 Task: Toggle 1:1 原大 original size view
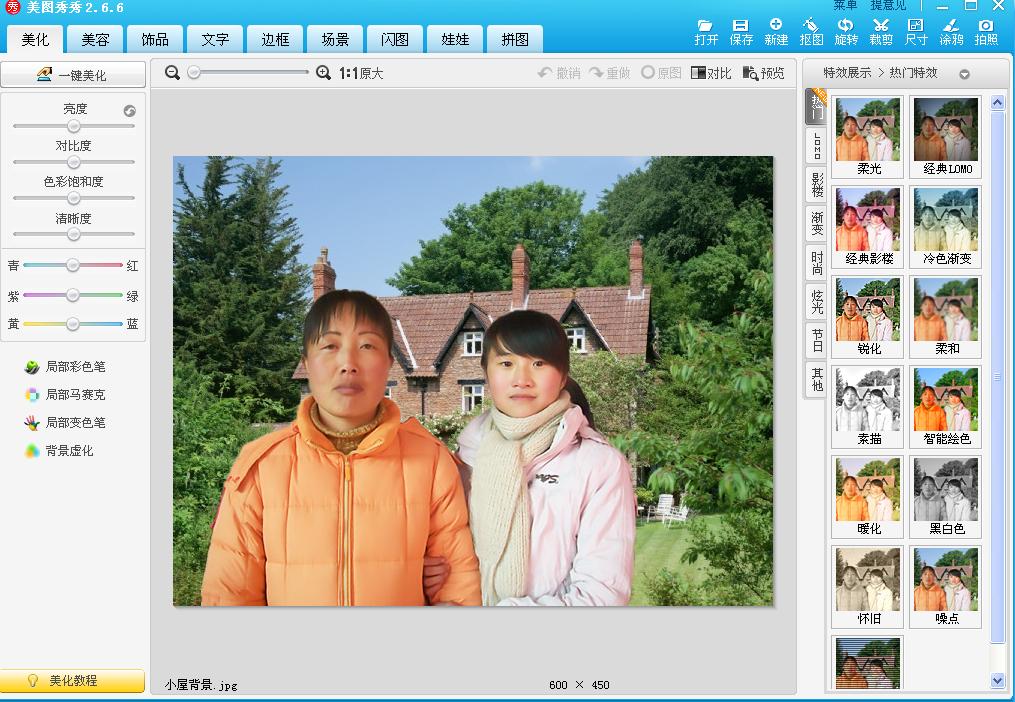coord(360,73)
